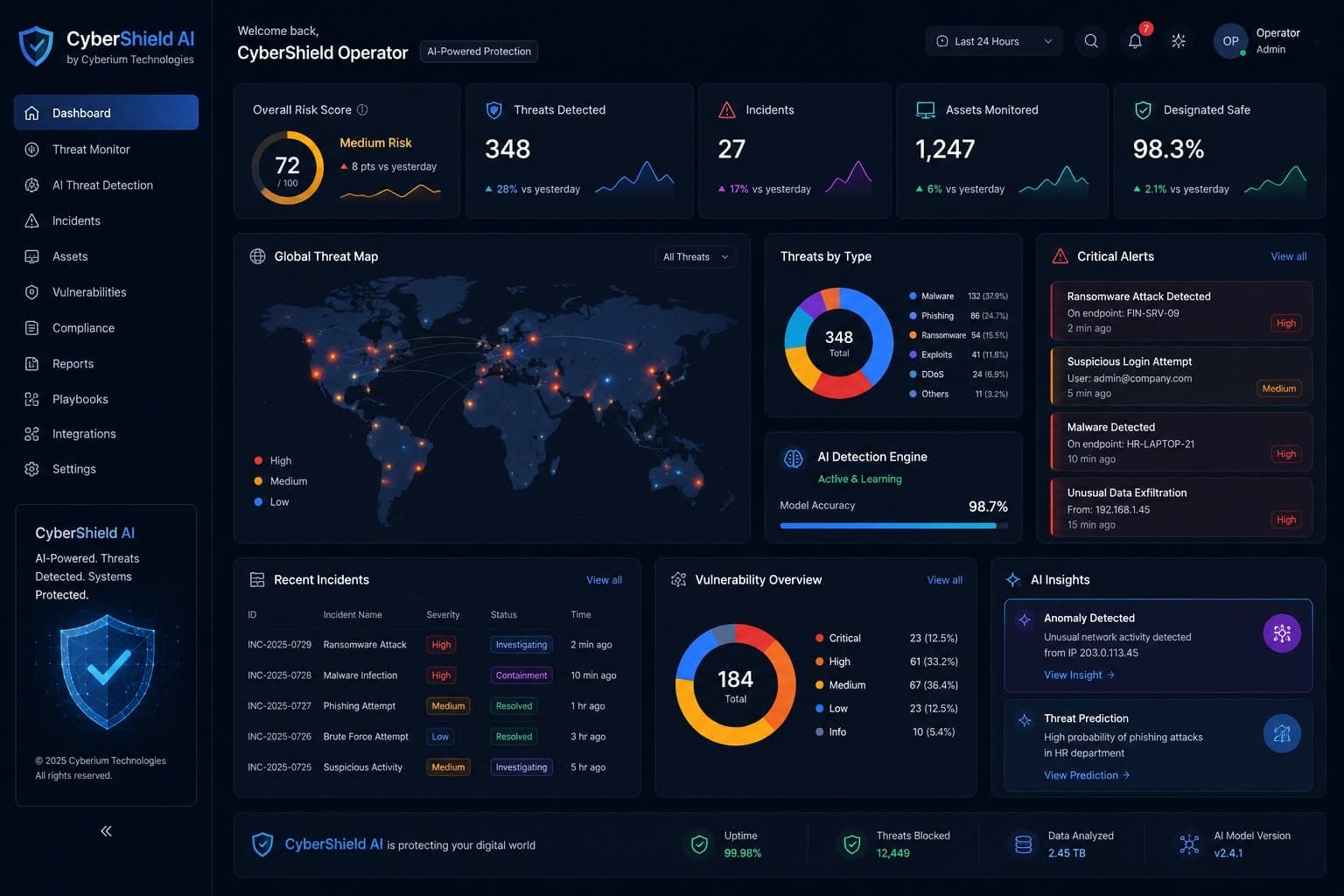This screenshot has width=1344, height=896.
Task: Click the 348 Total threats donut chart
Action: (838, 343)
